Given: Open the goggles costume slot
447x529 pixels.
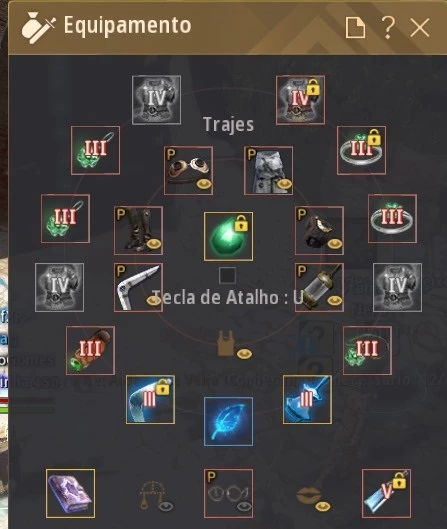Looking at the screenshot, I should click(188, 170).
